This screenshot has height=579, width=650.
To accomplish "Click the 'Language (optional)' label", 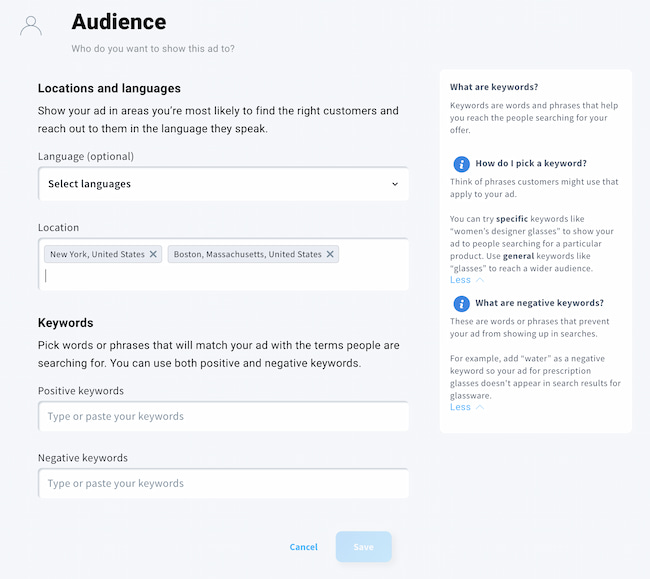I will [x=86, y=156].
